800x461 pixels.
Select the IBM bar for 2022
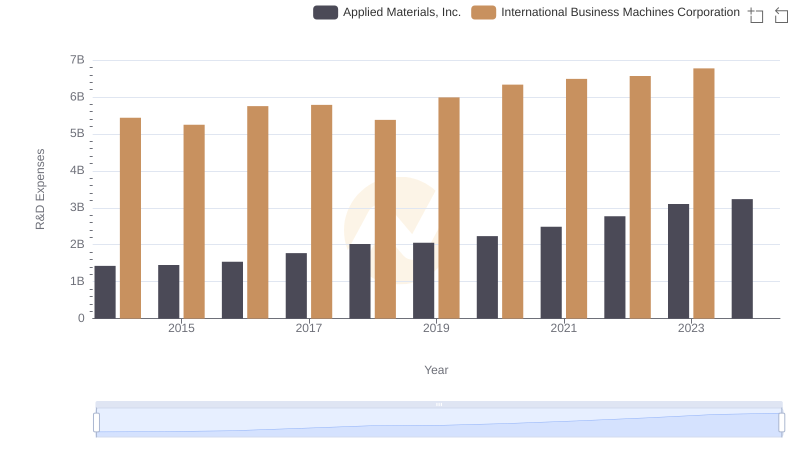coord(640,197)
